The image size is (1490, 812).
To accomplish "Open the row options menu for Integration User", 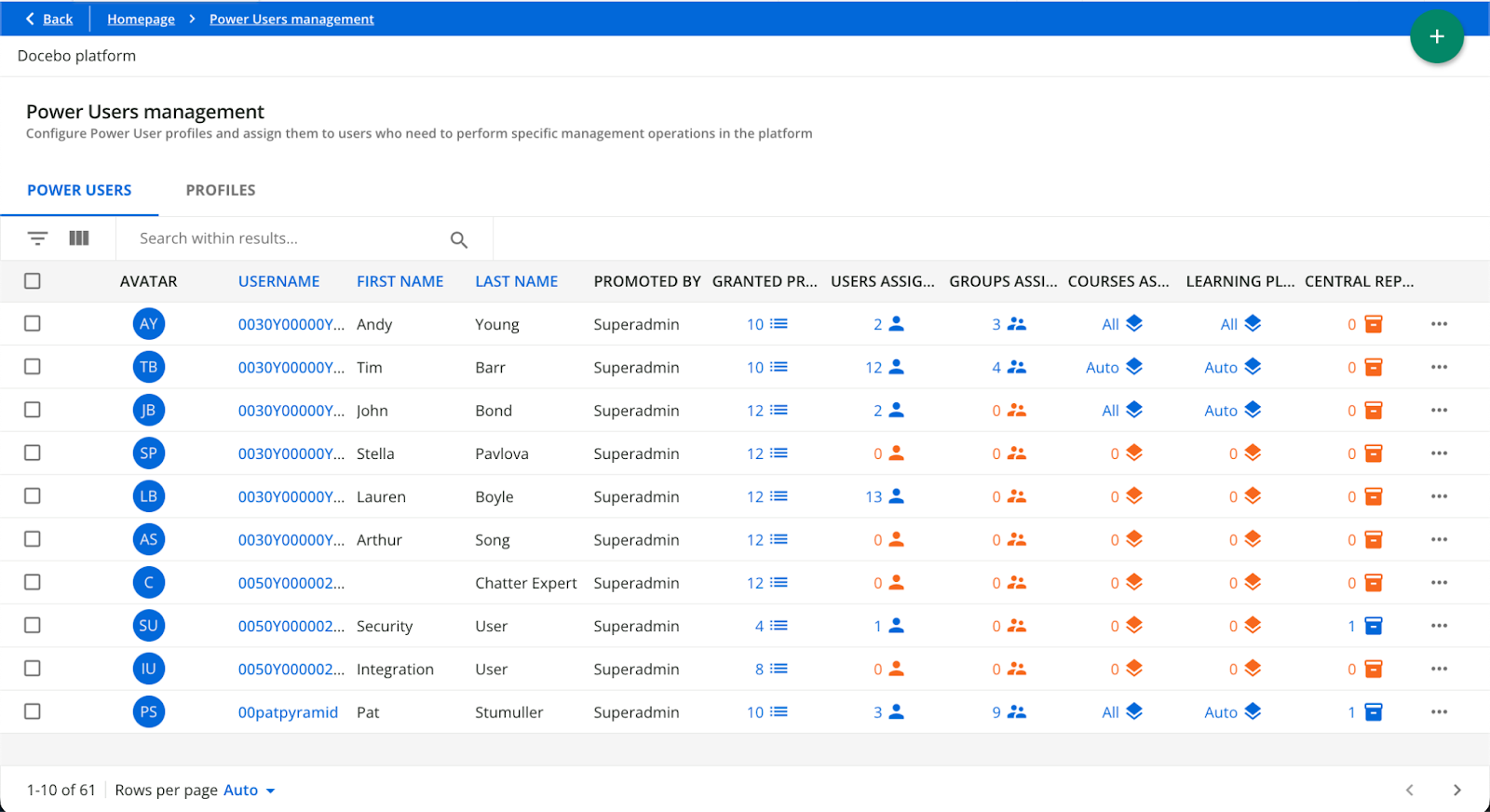I will [1439, 669].
